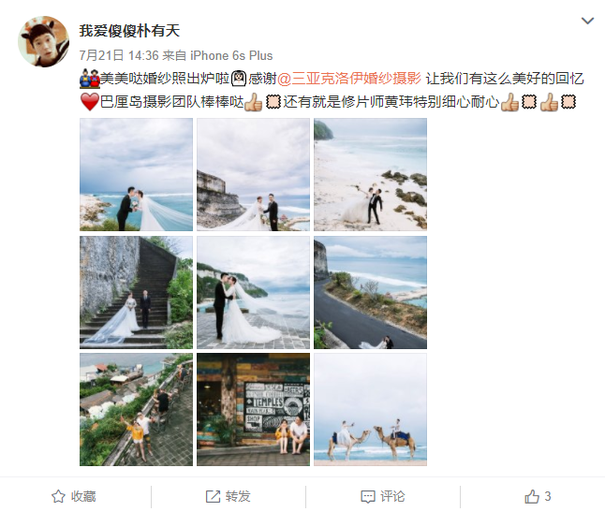Click the repost share icon

pos(213,496)
